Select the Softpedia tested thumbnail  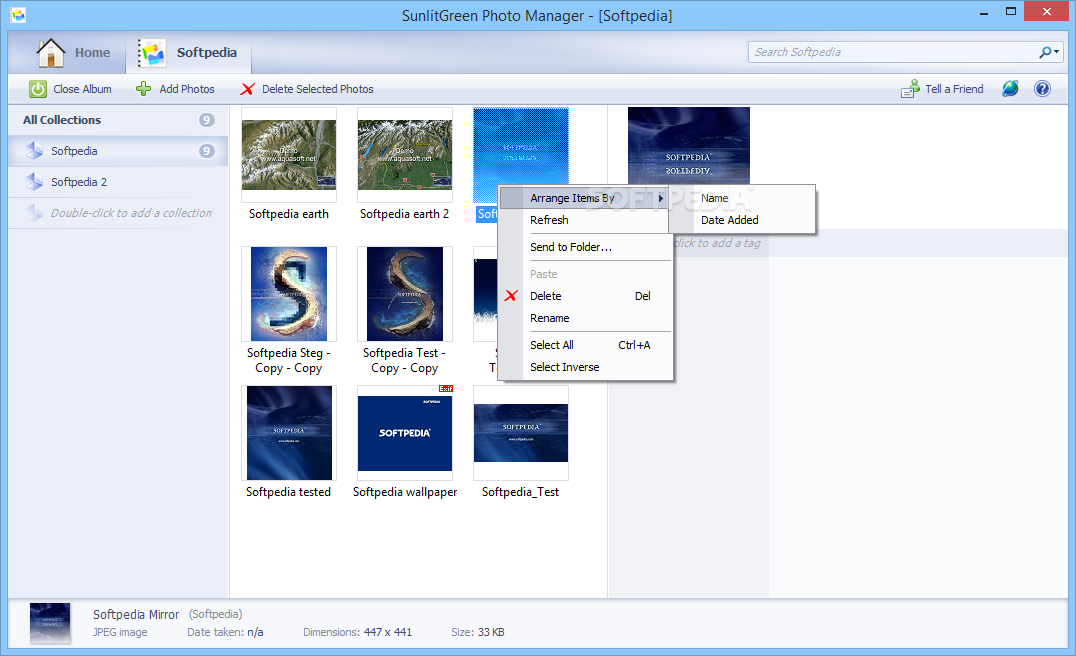(289, 433)
